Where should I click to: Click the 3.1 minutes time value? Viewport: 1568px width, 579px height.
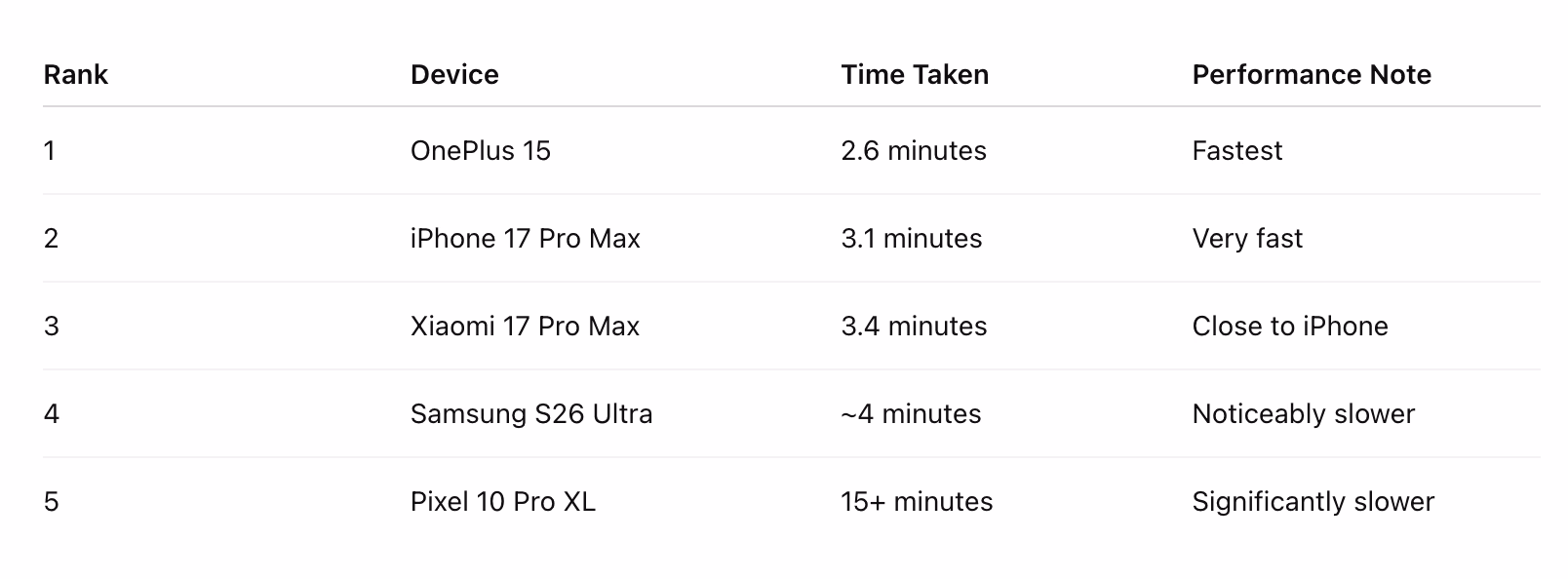pyautogui.click(x=912, y=239)
